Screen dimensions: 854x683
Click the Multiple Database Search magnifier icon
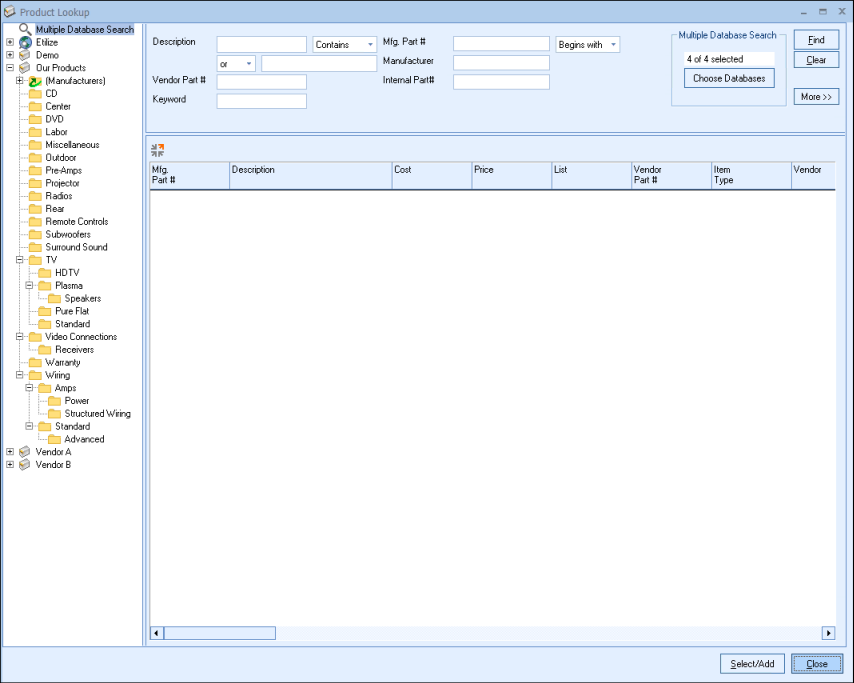(x=25, y=29)
